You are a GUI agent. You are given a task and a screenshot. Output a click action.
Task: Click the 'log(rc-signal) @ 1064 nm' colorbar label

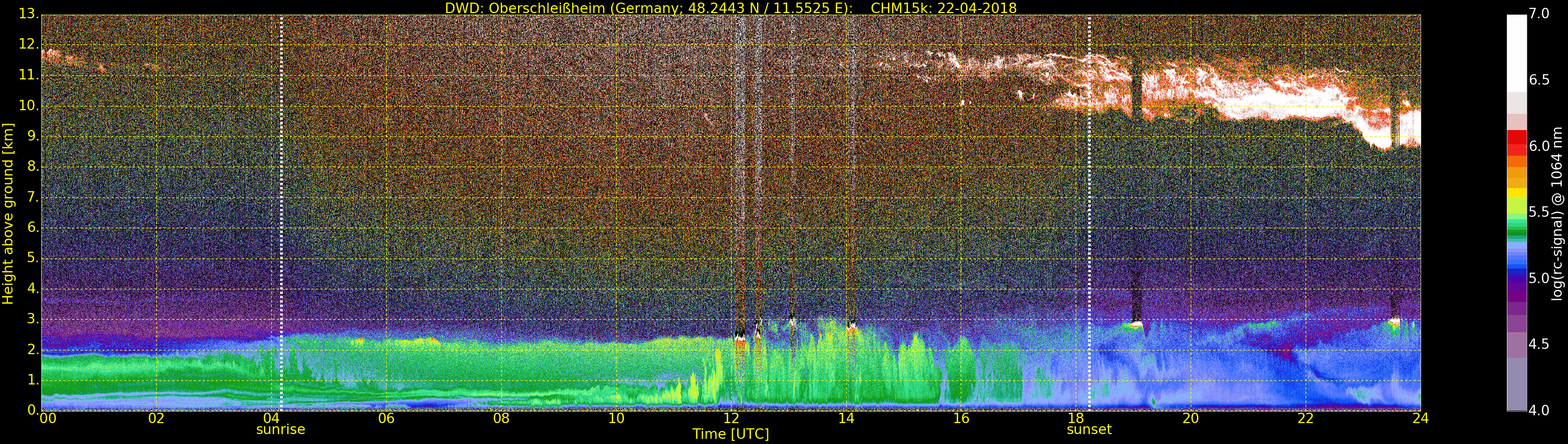[x=1557, y=214]
